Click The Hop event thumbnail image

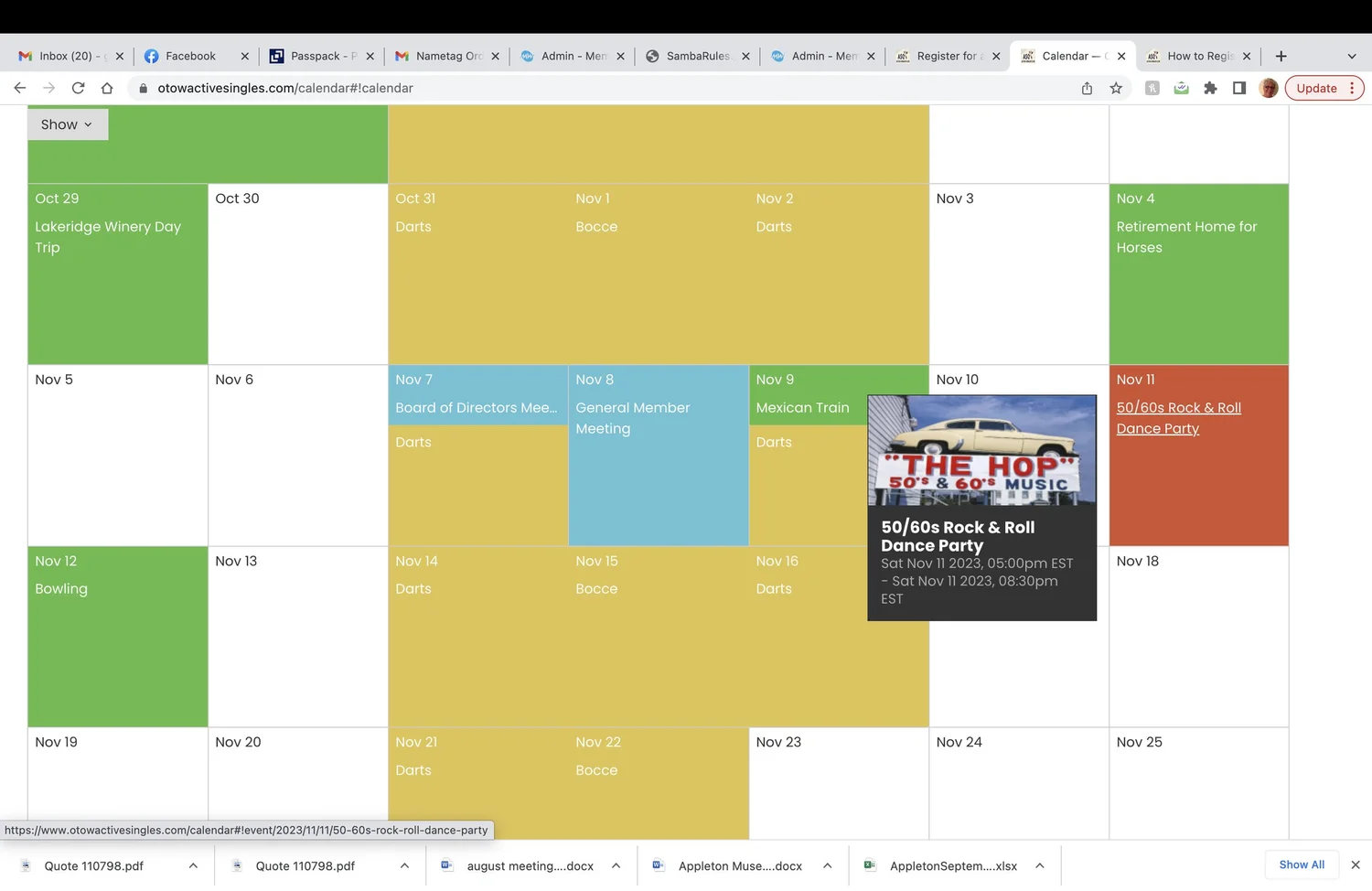coord(981,452)
